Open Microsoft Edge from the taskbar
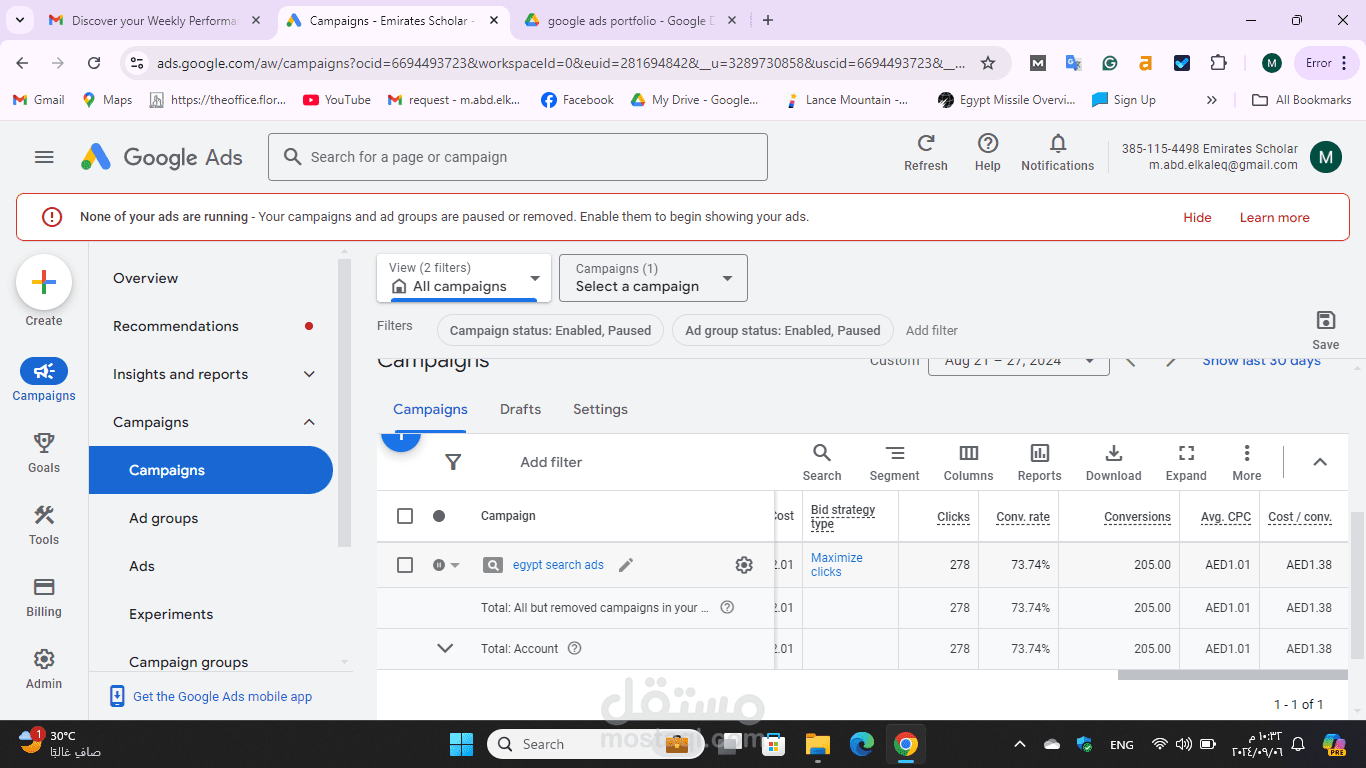This screenshot has height=768, width=1366. pos(862,744)
